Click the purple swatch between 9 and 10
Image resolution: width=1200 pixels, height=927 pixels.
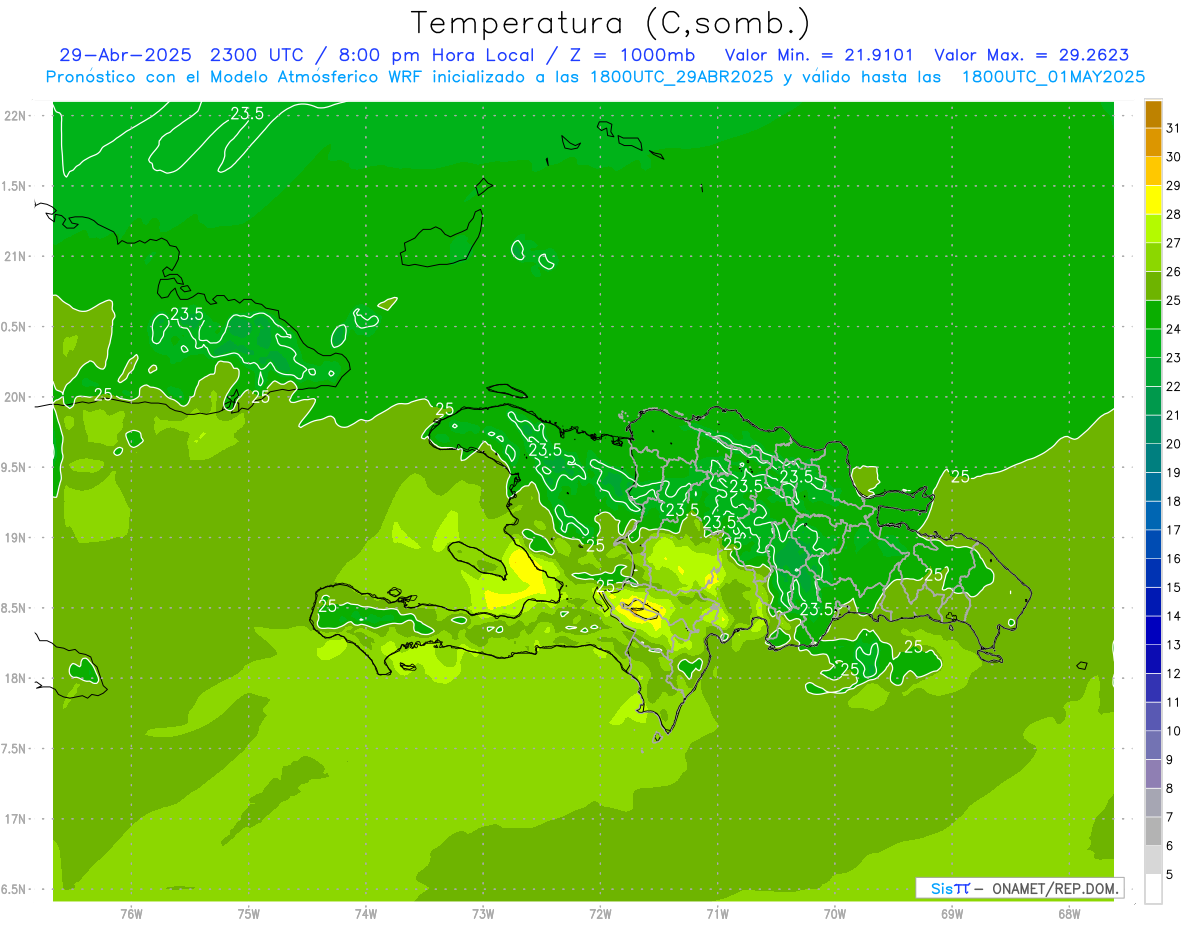click(x=1153, y=745)
